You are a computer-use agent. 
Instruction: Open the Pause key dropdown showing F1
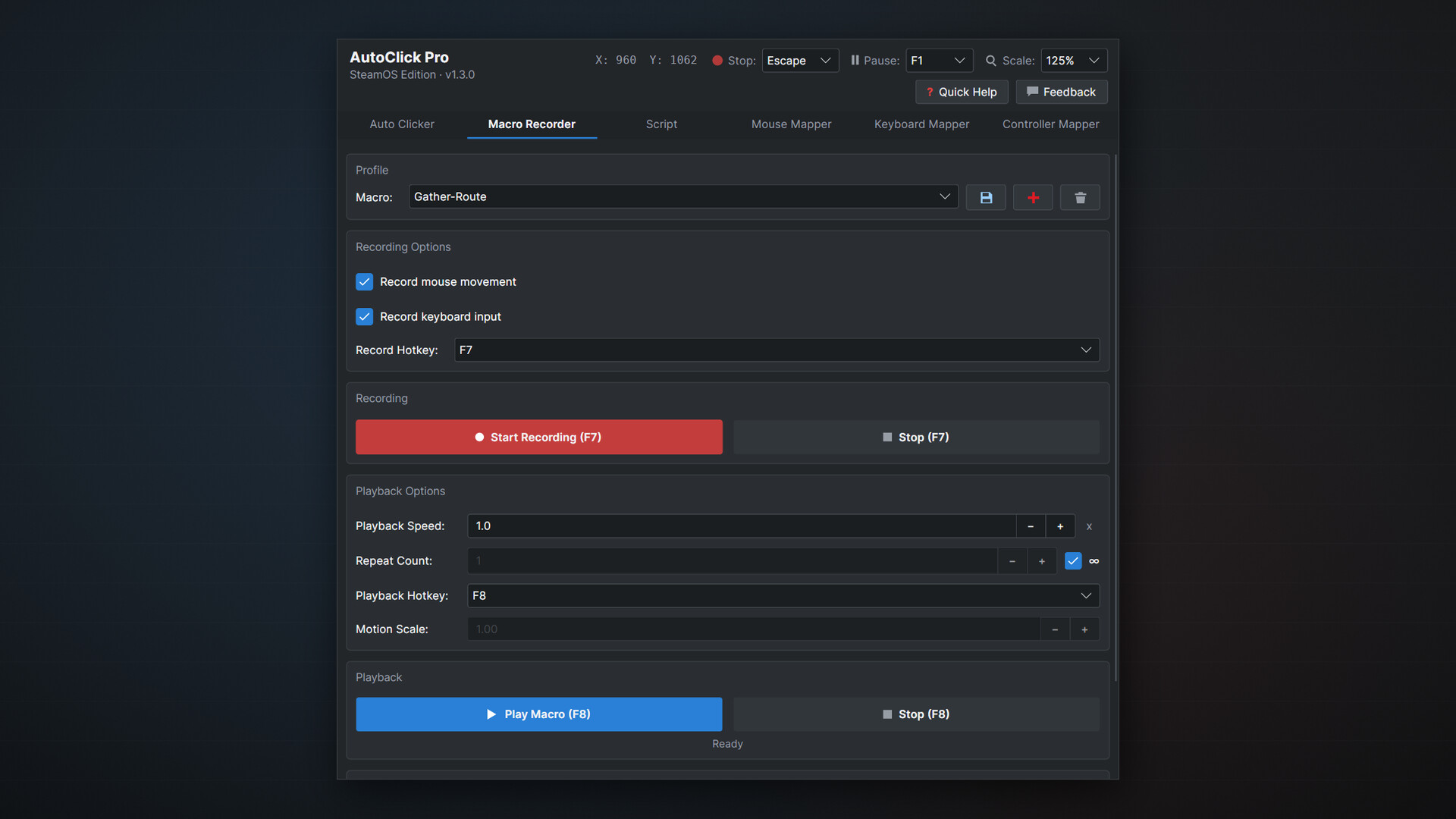pyautogui.click(x=939, y=61)
